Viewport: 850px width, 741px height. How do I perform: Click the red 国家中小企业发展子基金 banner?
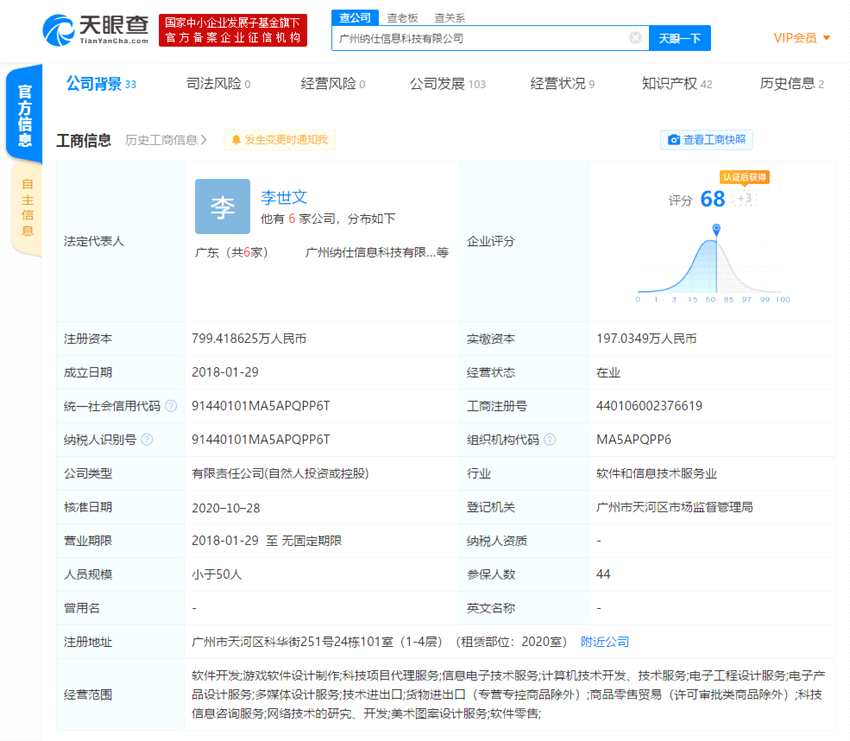coord(233,30)
